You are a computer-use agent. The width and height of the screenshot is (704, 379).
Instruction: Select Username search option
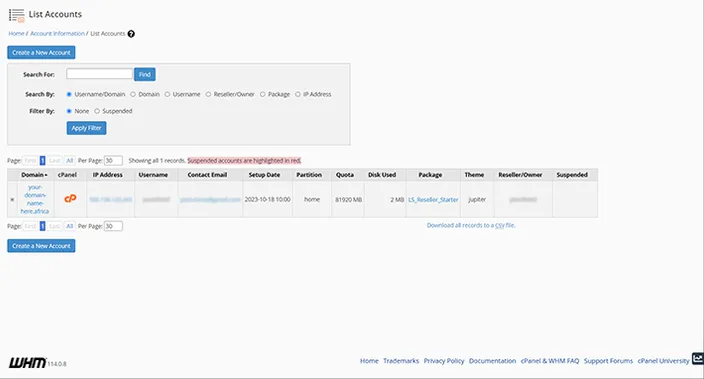pos(167,94)
